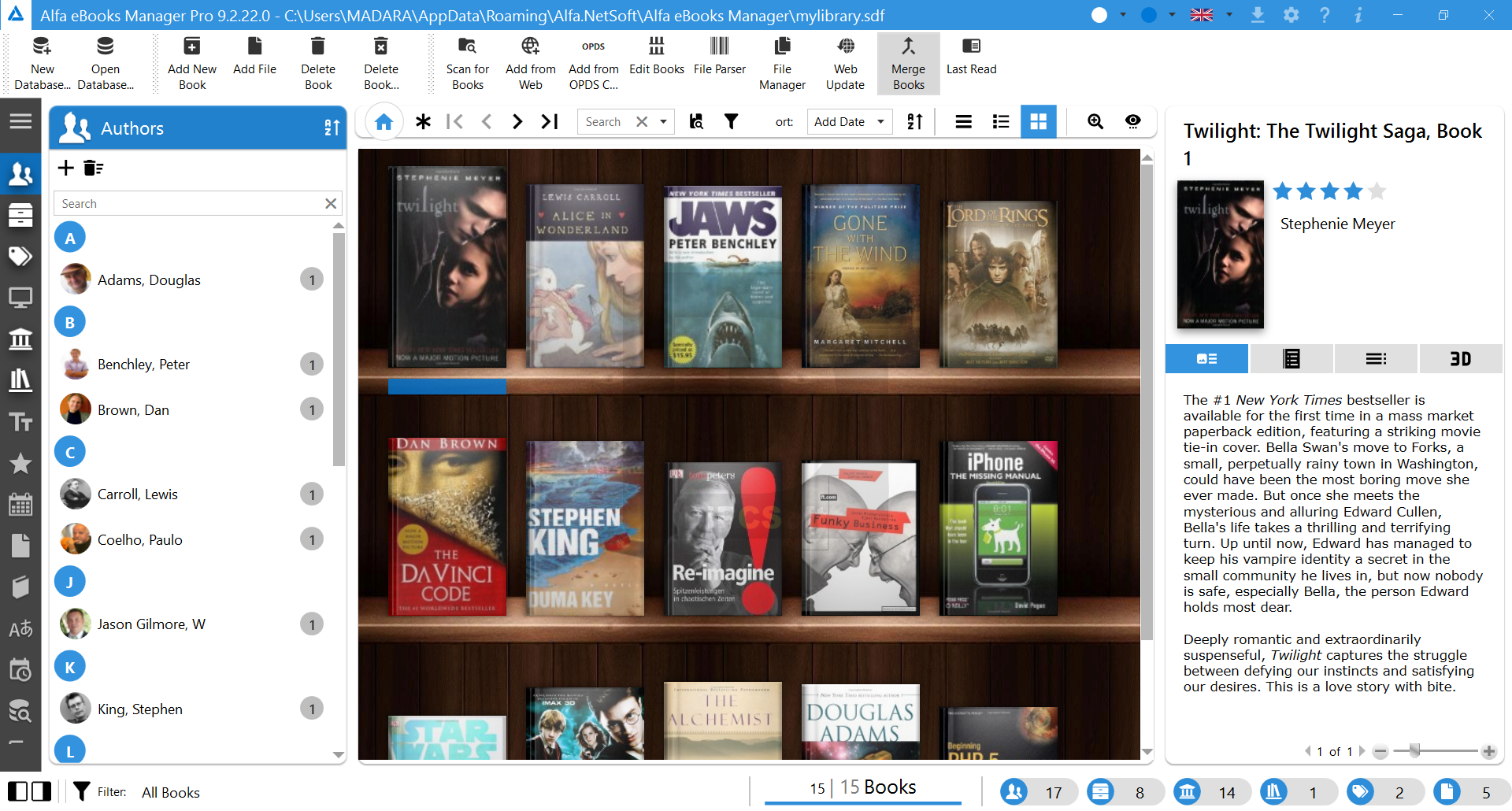Open File Manager
Viewport: 1512px width, 811px height.
782,63
